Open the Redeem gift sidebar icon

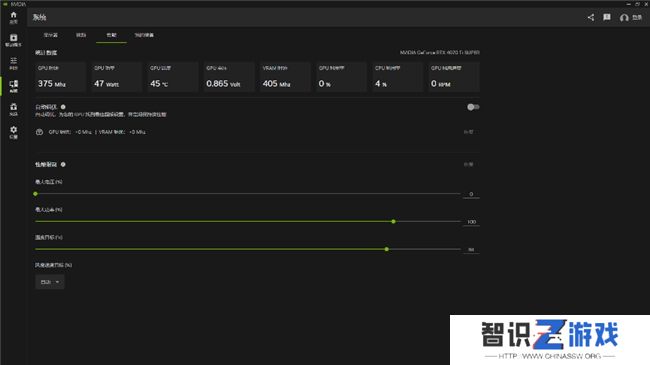tap(13, 109)
